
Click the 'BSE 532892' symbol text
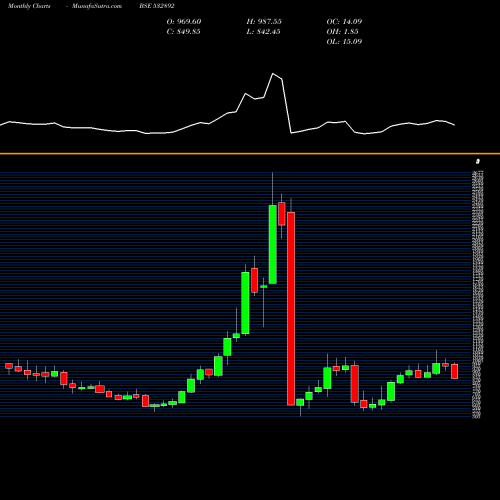(x=157, y=6)
